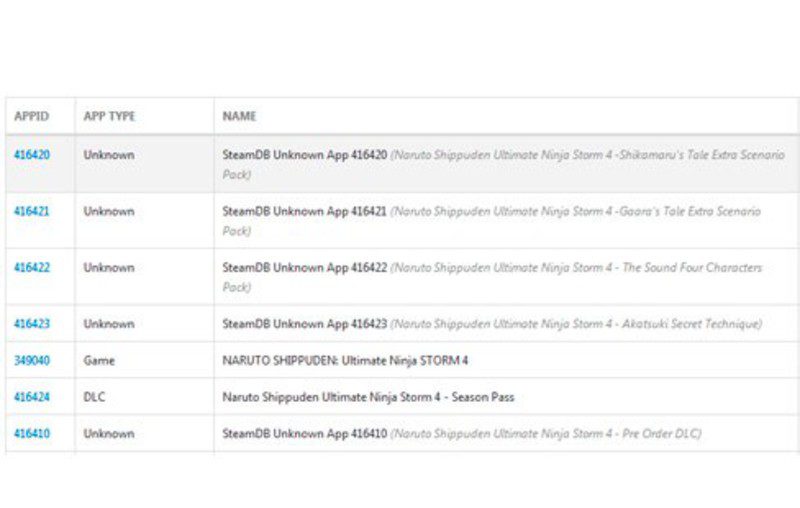Open the 416410 app ID link
Screen dimensions: 800x508
tap(31, 434)
